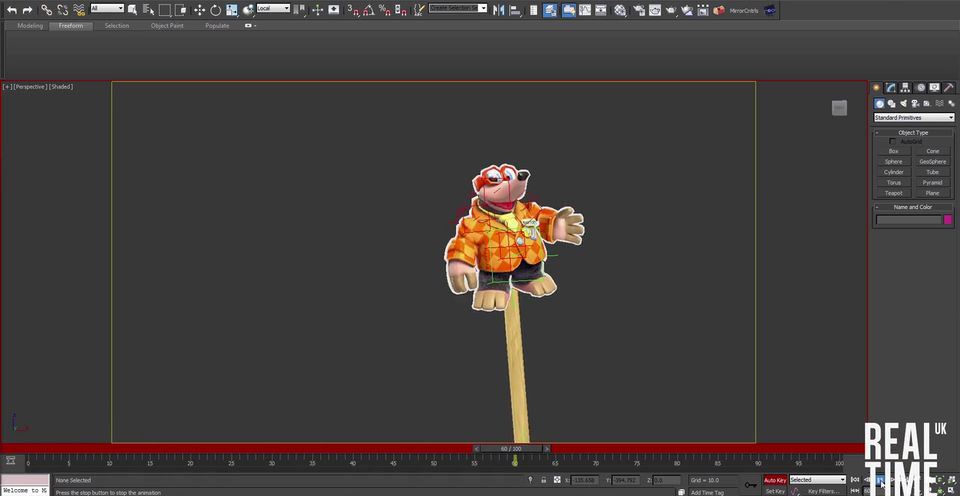Switch to the Selection ribbon tab

[116, 26]
